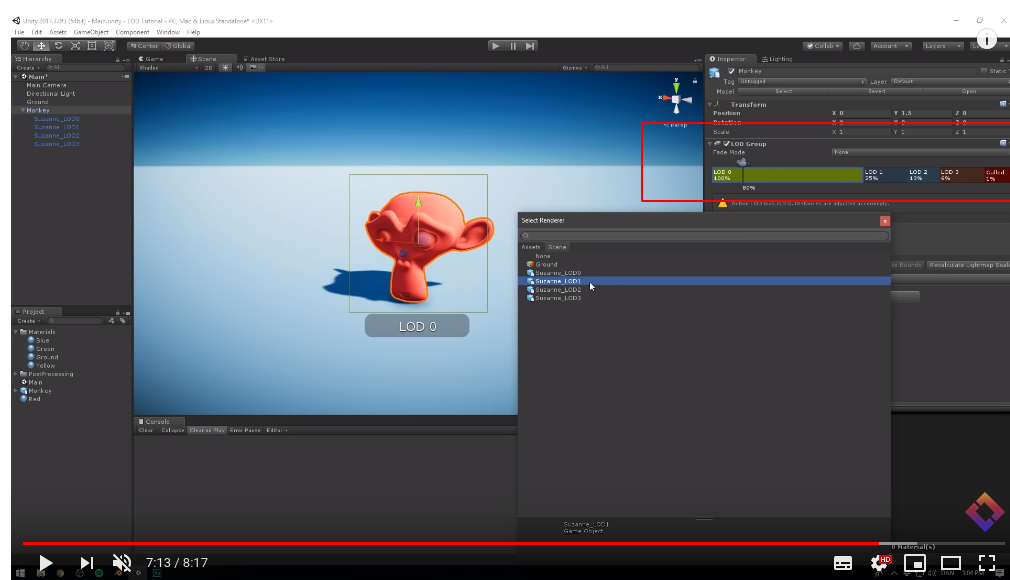The height and width of the screenshot is (580, 1010).
Task: Select the Move tool in the toolbar
Action: pos(42,45)
